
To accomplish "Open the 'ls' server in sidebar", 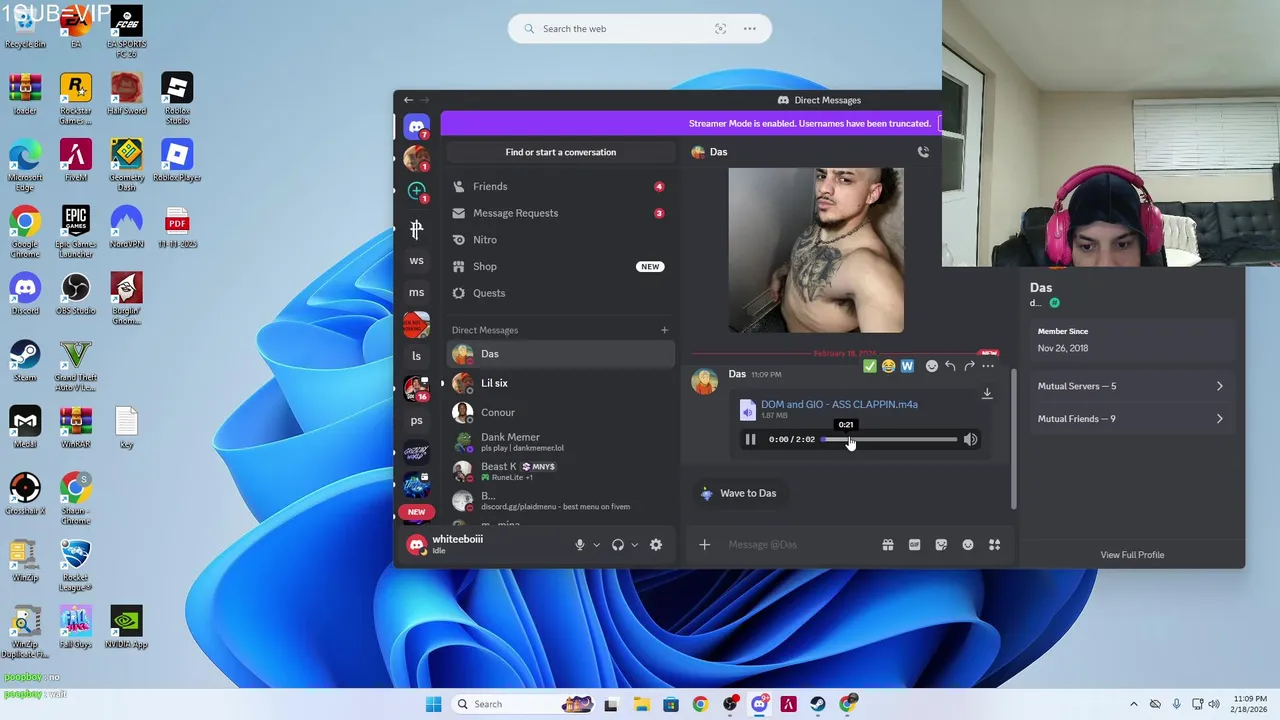I will 417,356.
